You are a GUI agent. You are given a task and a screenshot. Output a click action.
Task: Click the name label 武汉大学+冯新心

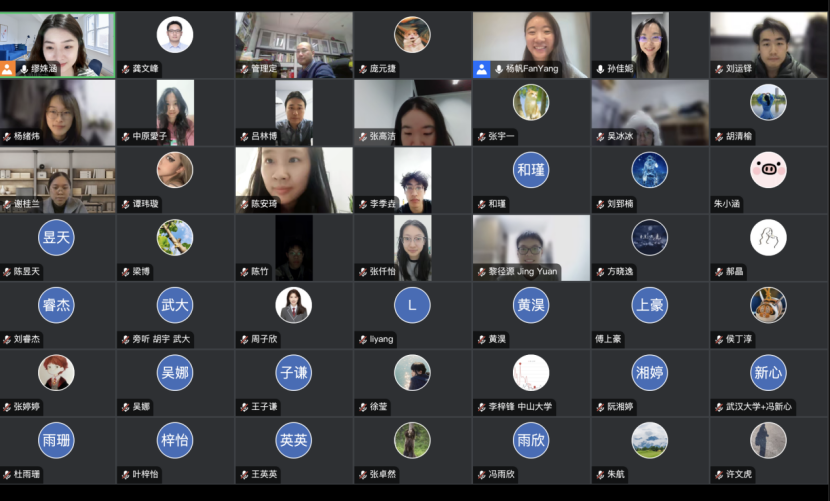[x=759, y=407]
